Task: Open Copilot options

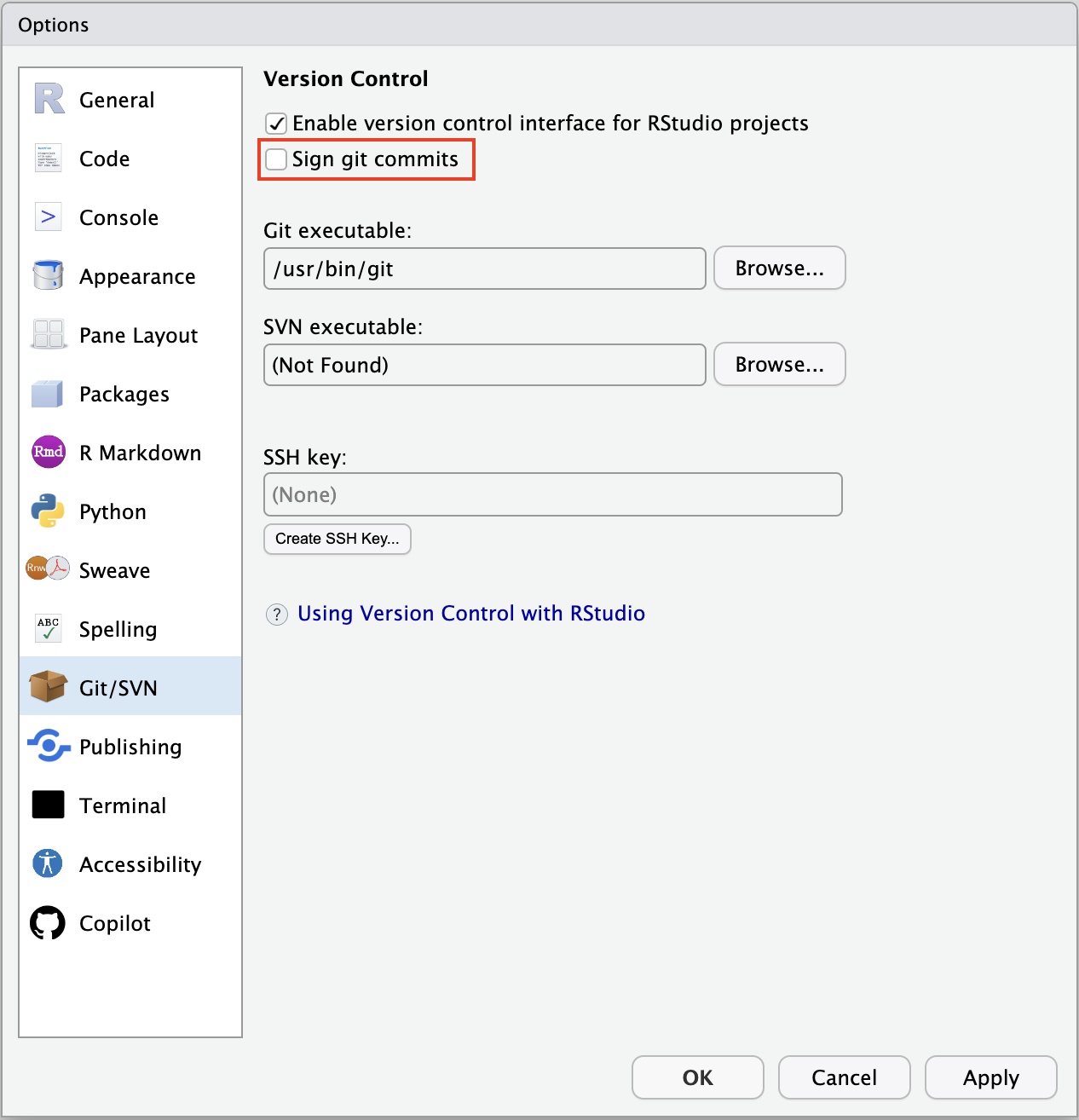Action: [130, 923]
